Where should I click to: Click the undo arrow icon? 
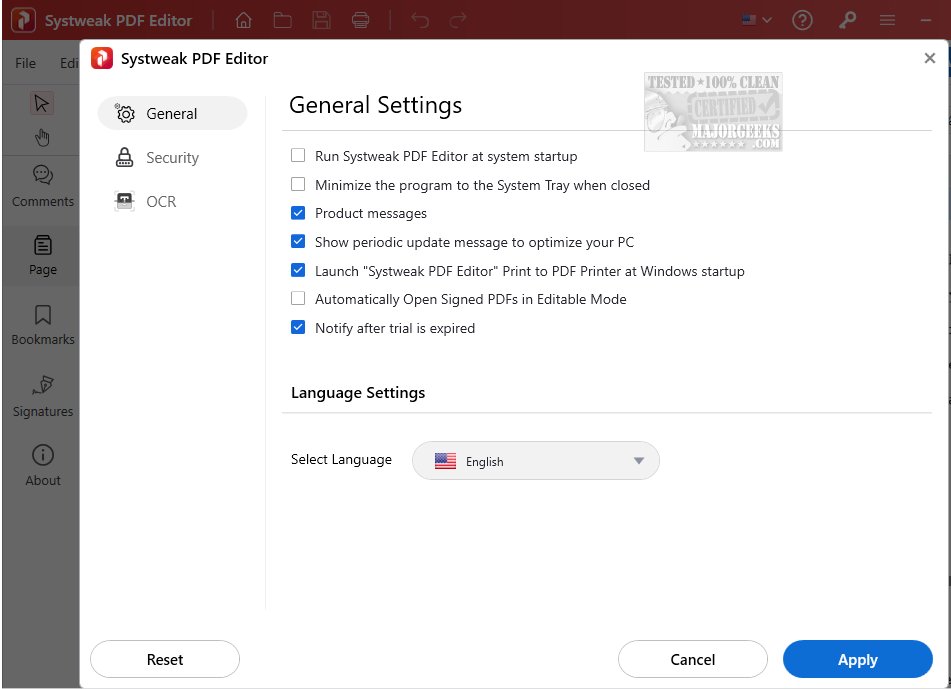coord(420,20)
